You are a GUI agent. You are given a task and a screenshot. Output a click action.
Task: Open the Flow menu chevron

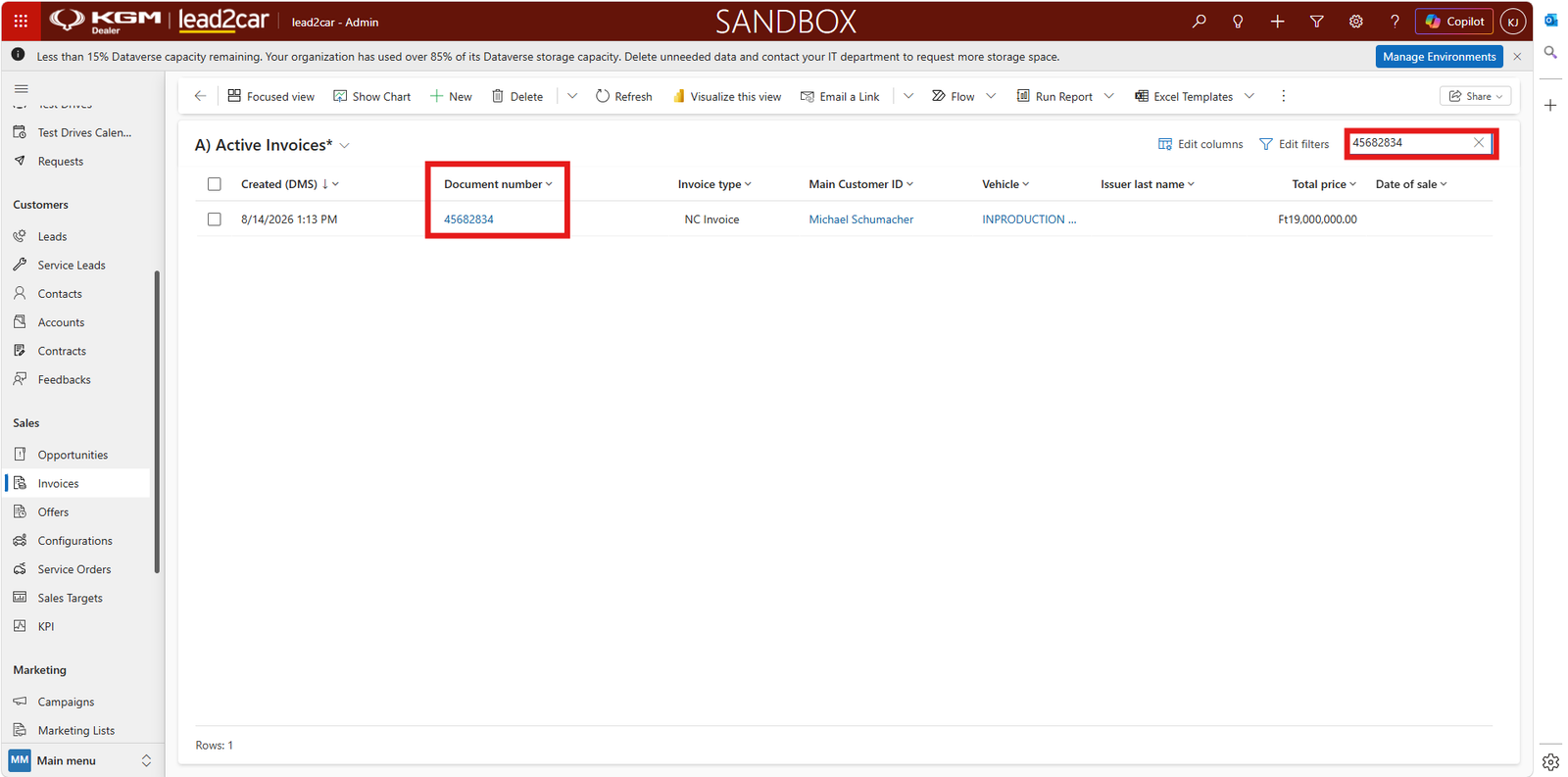991,96
